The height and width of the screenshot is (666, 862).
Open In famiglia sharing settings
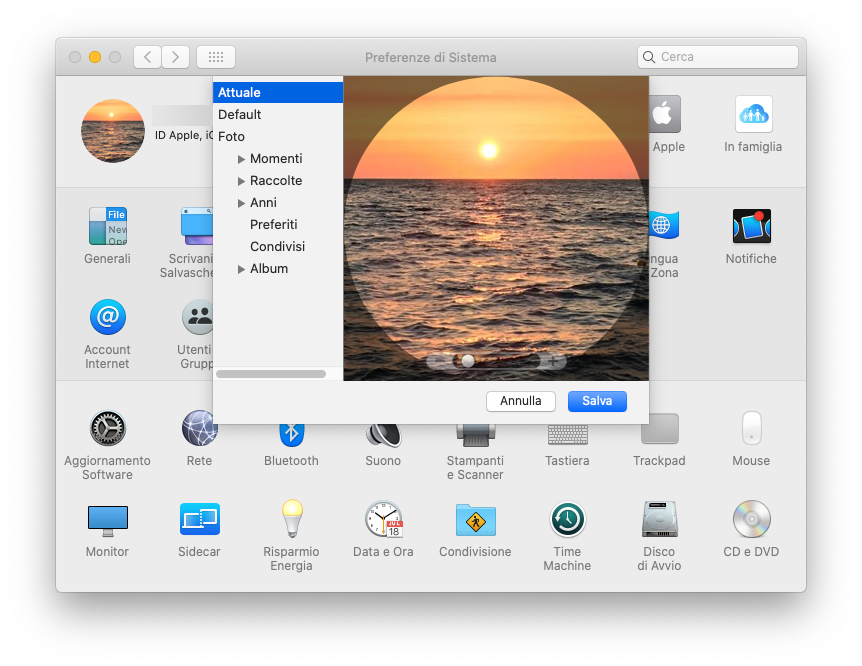point(753,115)
